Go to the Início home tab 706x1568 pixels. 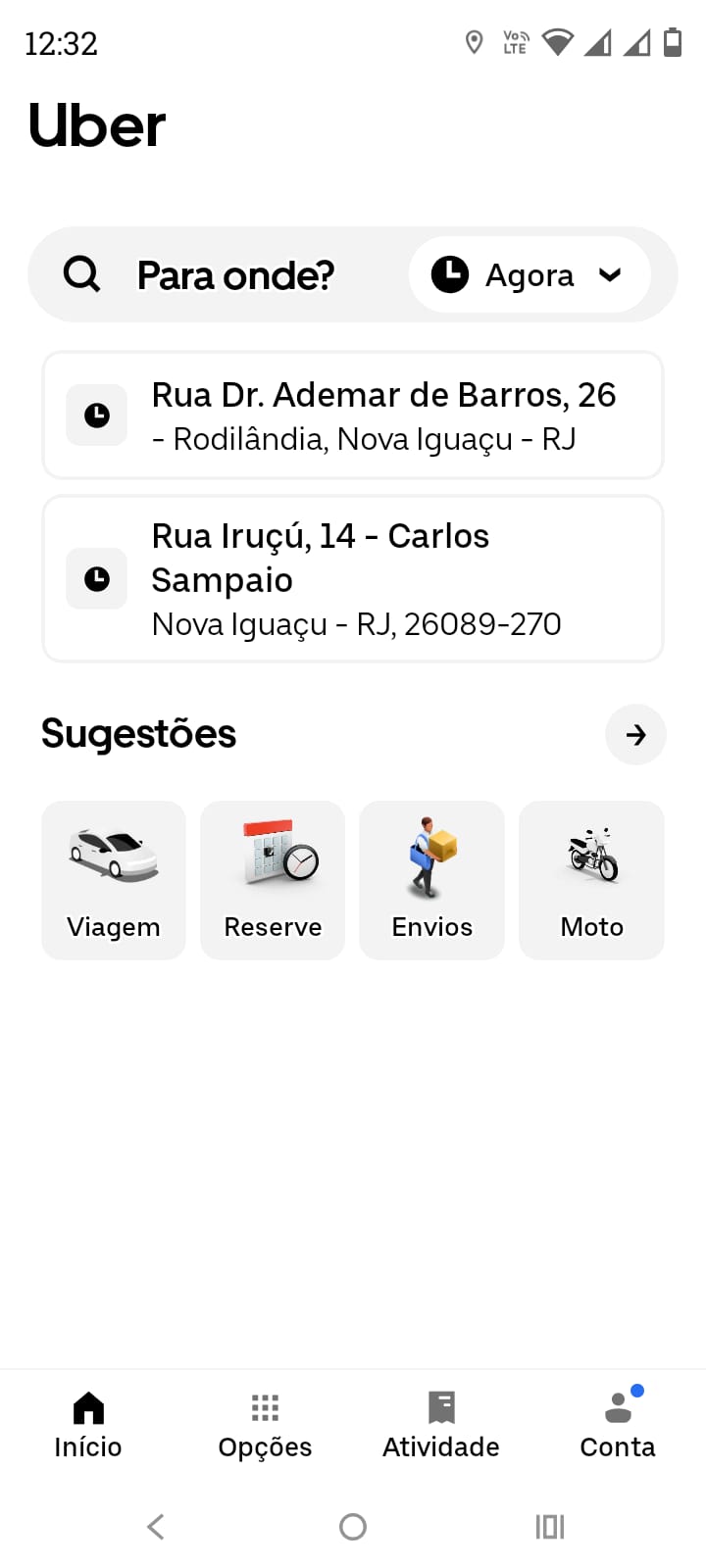pyautogui.click(x=88, y=1425)
